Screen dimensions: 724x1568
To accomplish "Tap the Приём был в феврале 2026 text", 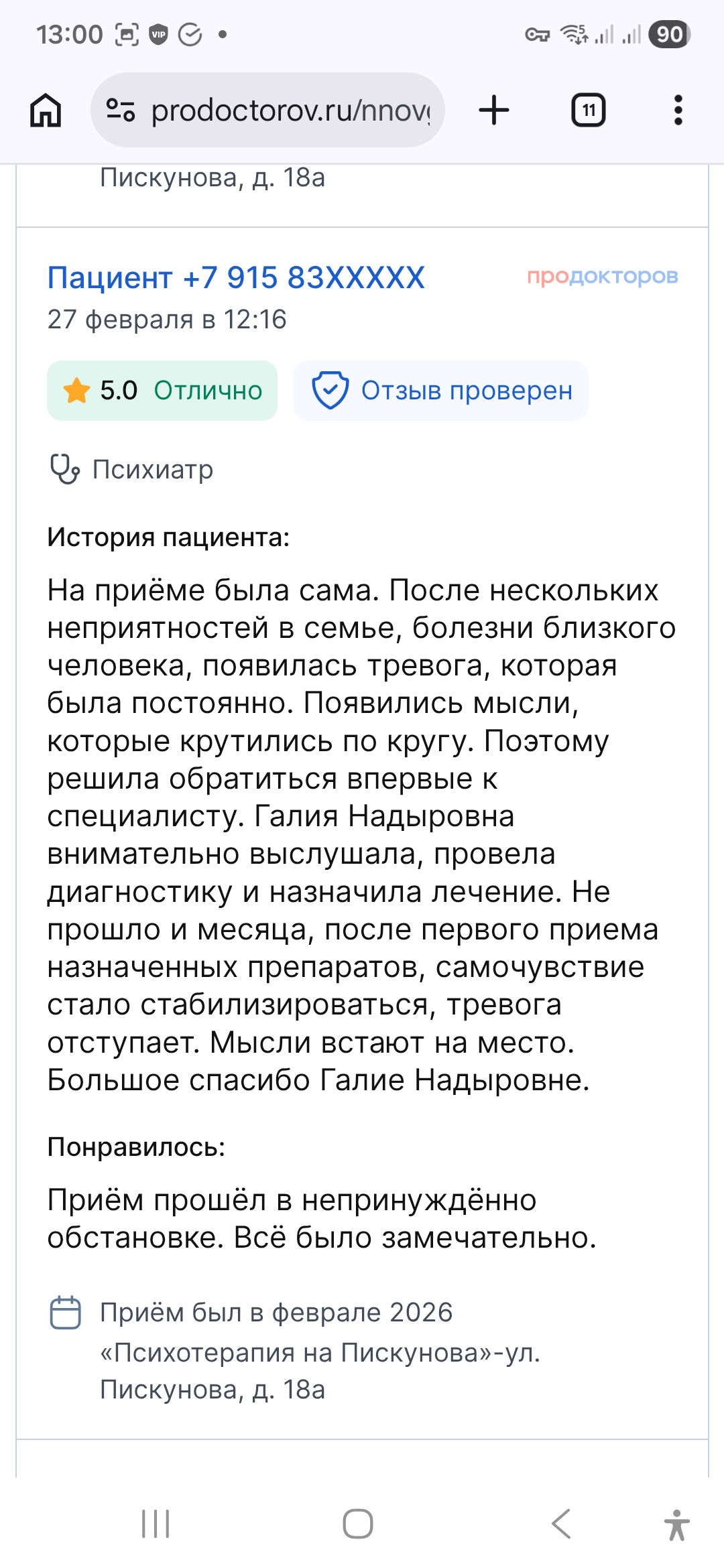I will (x=276, y=1313).
